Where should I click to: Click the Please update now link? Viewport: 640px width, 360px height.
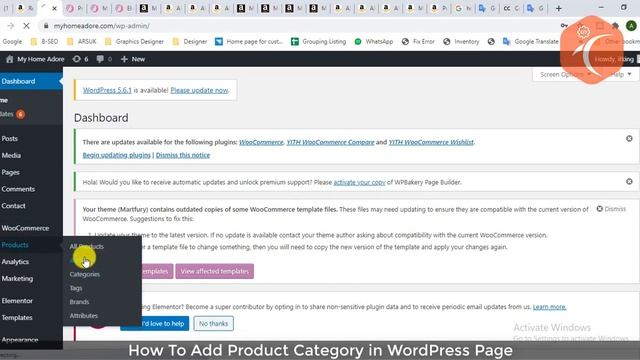coord(199,90)
